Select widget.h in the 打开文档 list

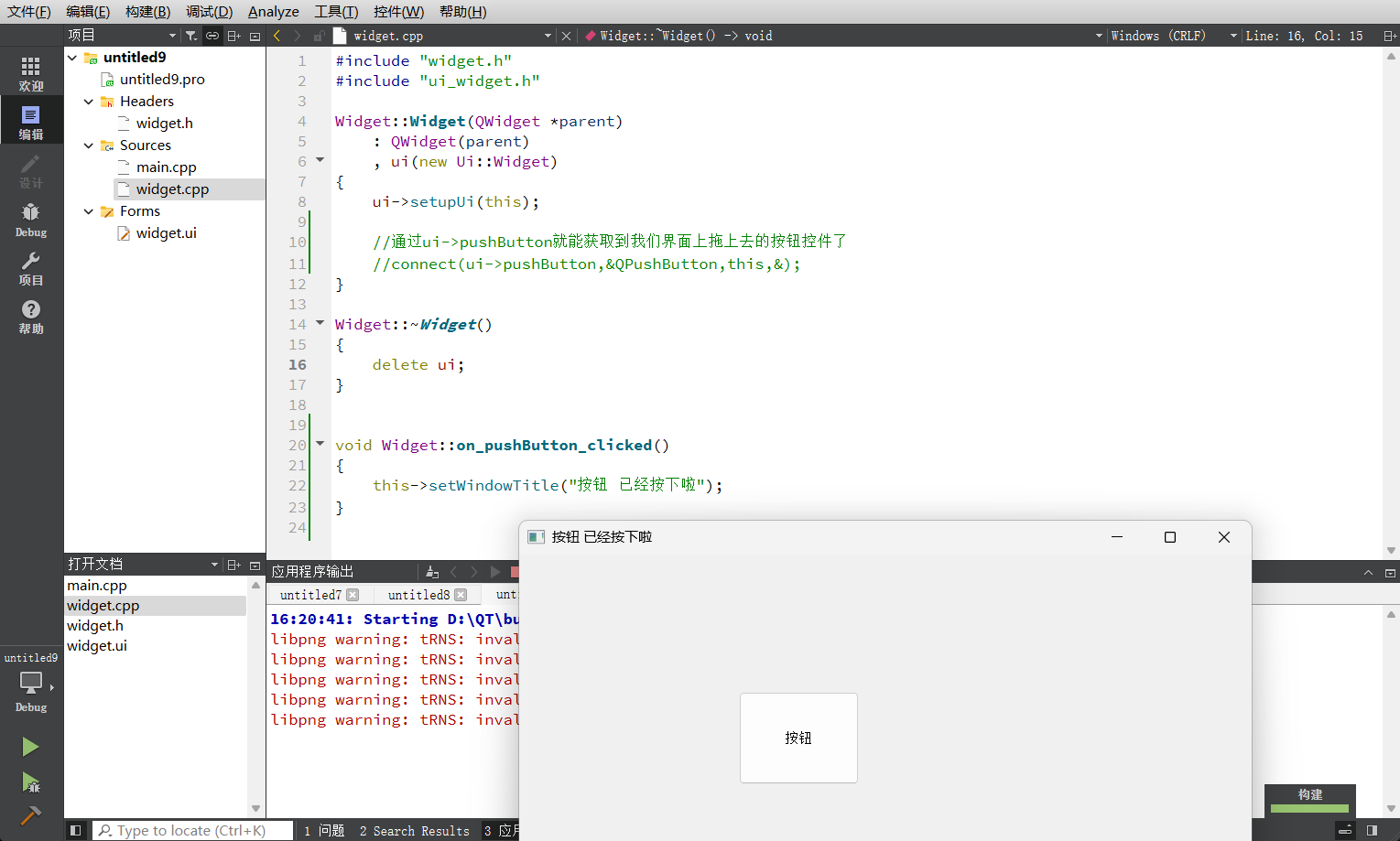tap(95, 626)
